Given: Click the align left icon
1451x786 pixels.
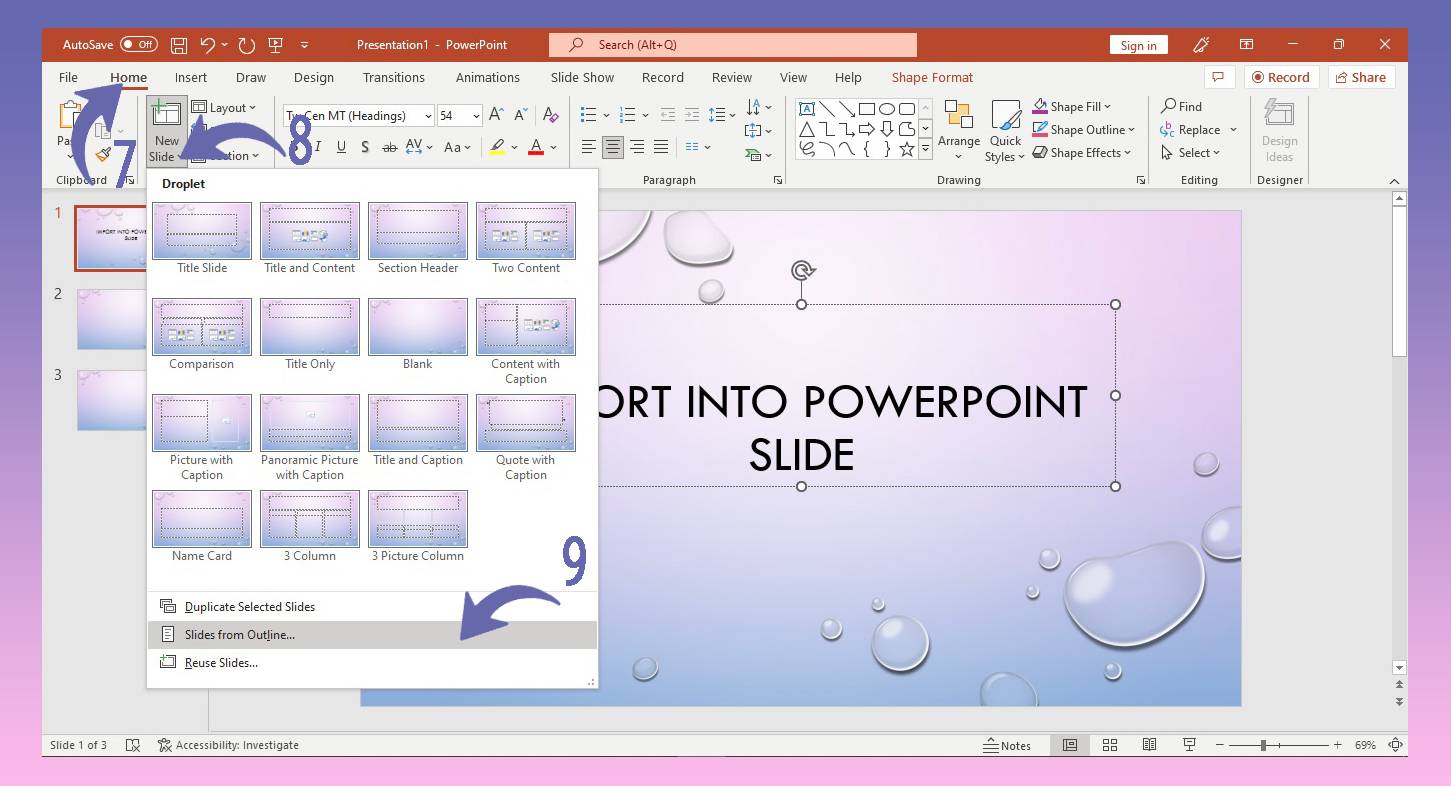Looking at the screenshot, I should coord(589,147).
